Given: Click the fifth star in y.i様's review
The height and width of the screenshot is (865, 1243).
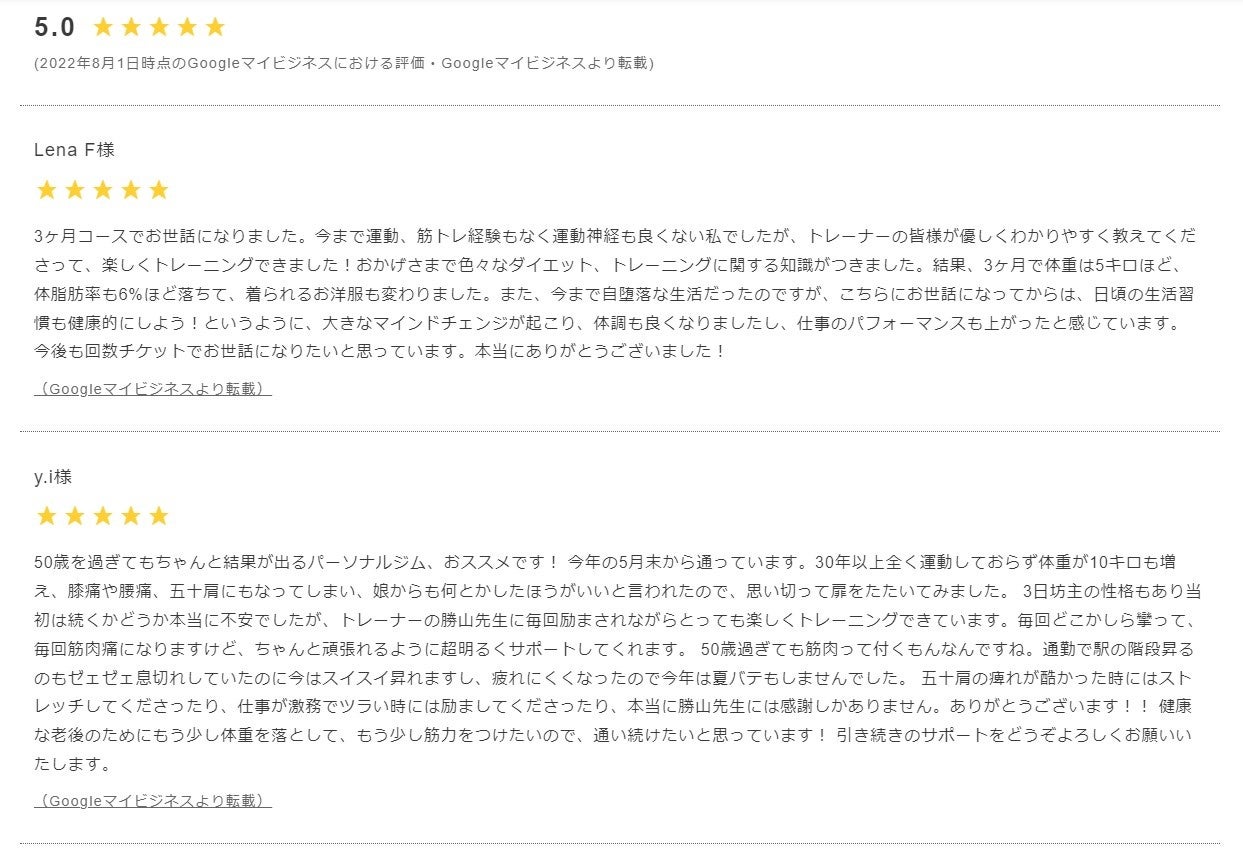Looking at the screenshot, I should pos(158,516).
